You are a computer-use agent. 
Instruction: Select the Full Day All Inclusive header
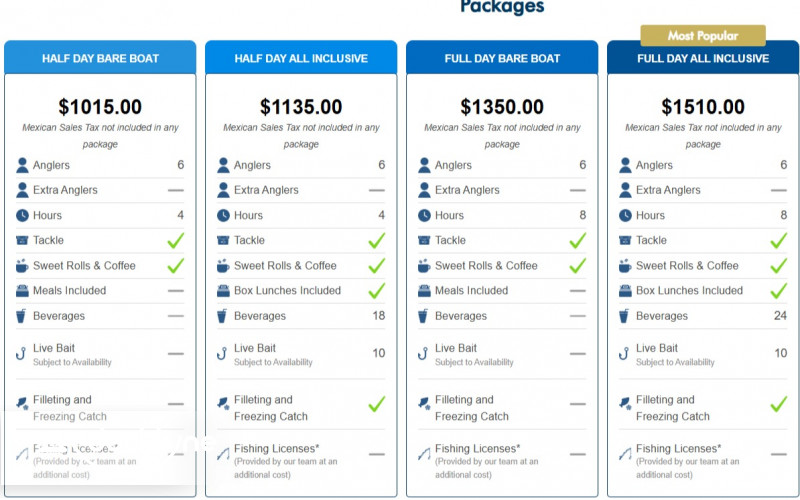pos(703,58)
